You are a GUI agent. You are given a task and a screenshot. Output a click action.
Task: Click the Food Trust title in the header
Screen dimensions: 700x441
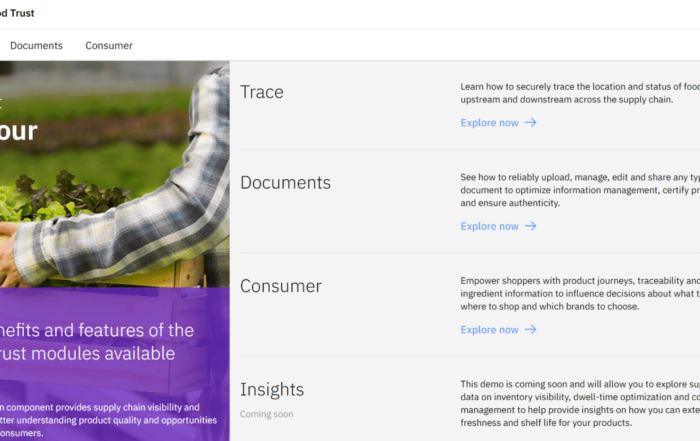pyautogui.click(x=17, y=13)
